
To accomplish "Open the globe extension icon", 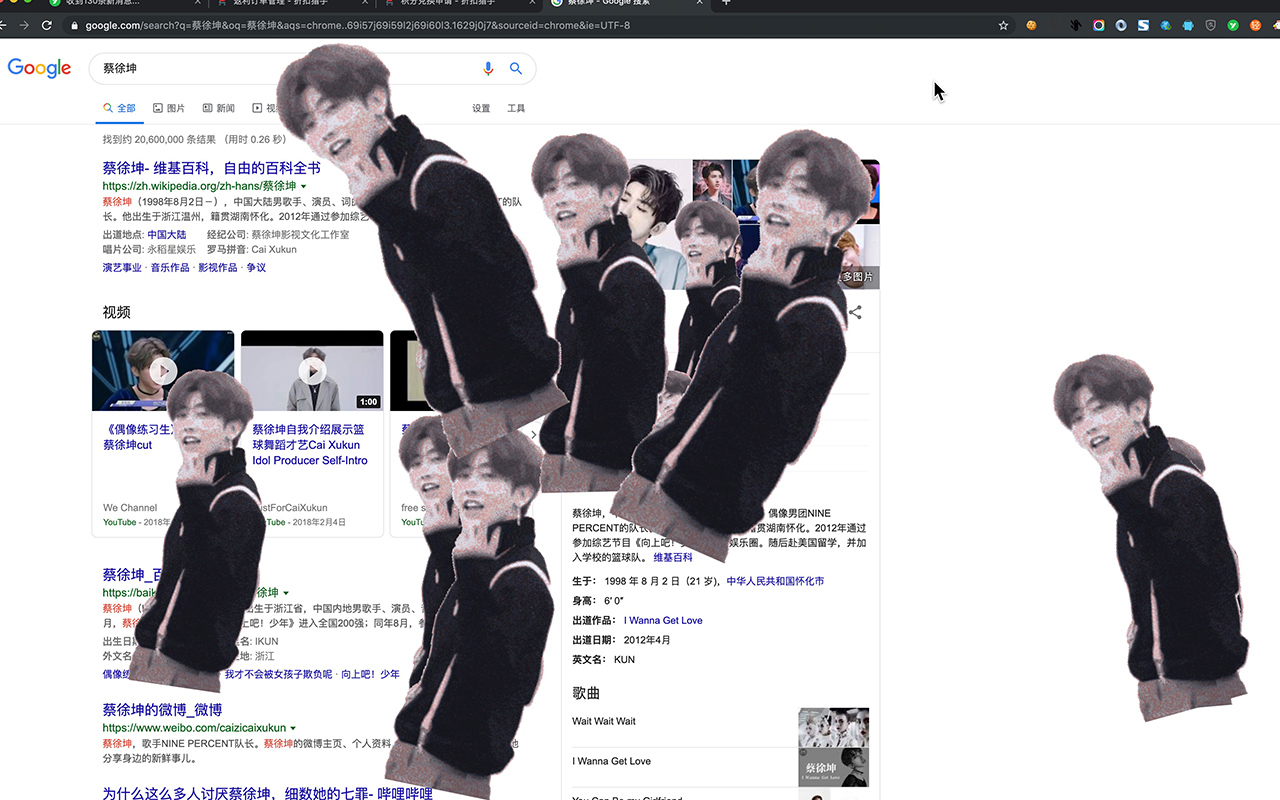I will point(1166,25).
